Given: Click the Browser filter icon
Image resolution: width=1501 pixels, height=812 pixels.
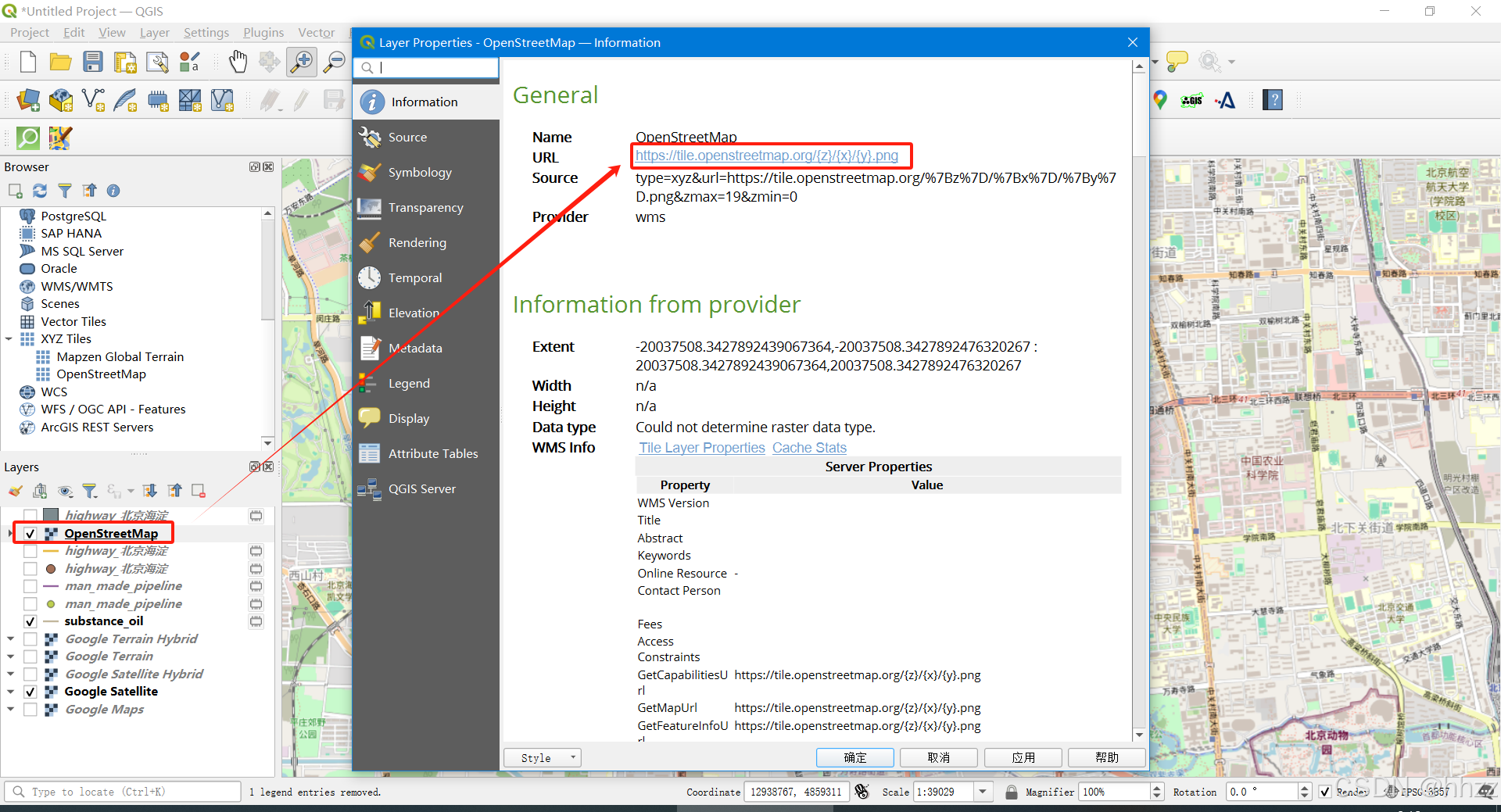Looking at the screenshot, I should (65, 191).
